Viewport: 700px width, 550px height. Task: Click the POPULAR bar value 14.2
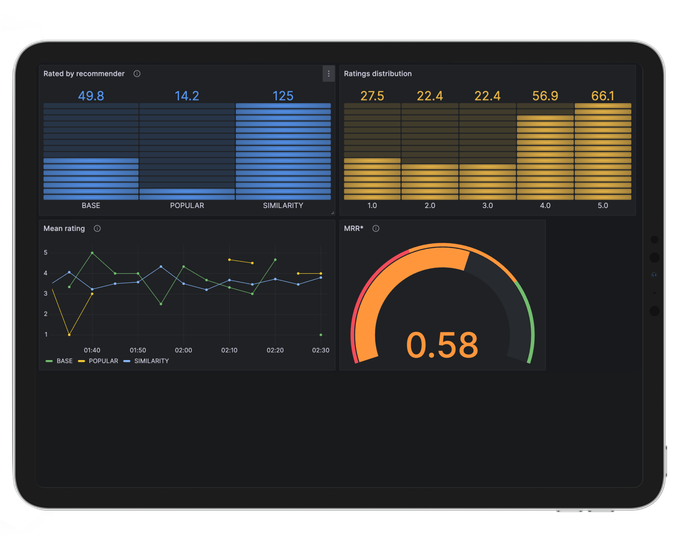coord(187,97)
